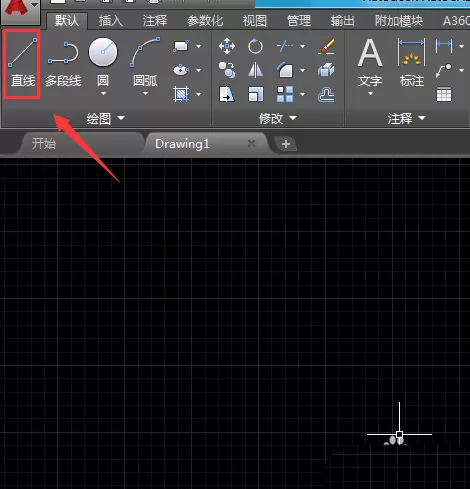
Task: Select the Stretch tool icon
Action: click(x=227, y=94)
